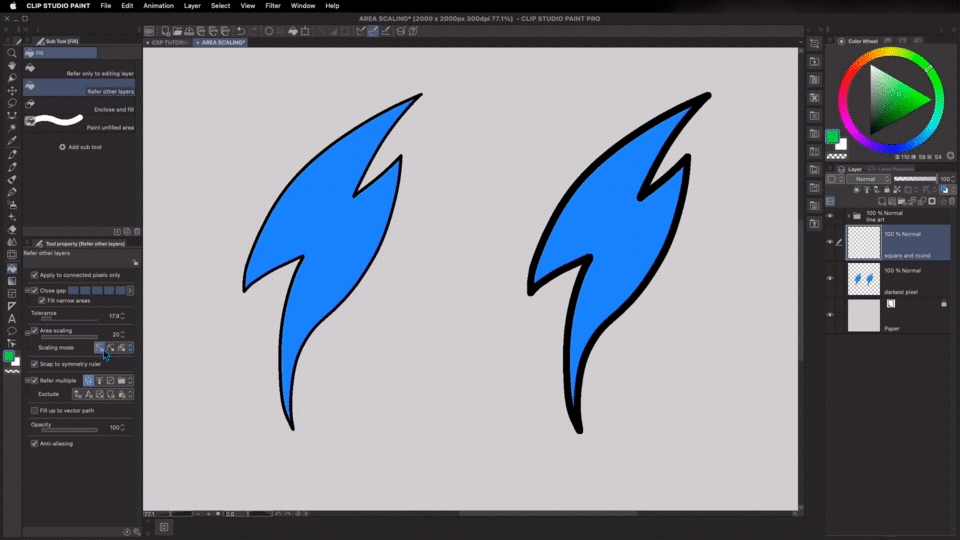960x540 pixels.
Task: Select the Hand move tool
Action: point(12,66)
